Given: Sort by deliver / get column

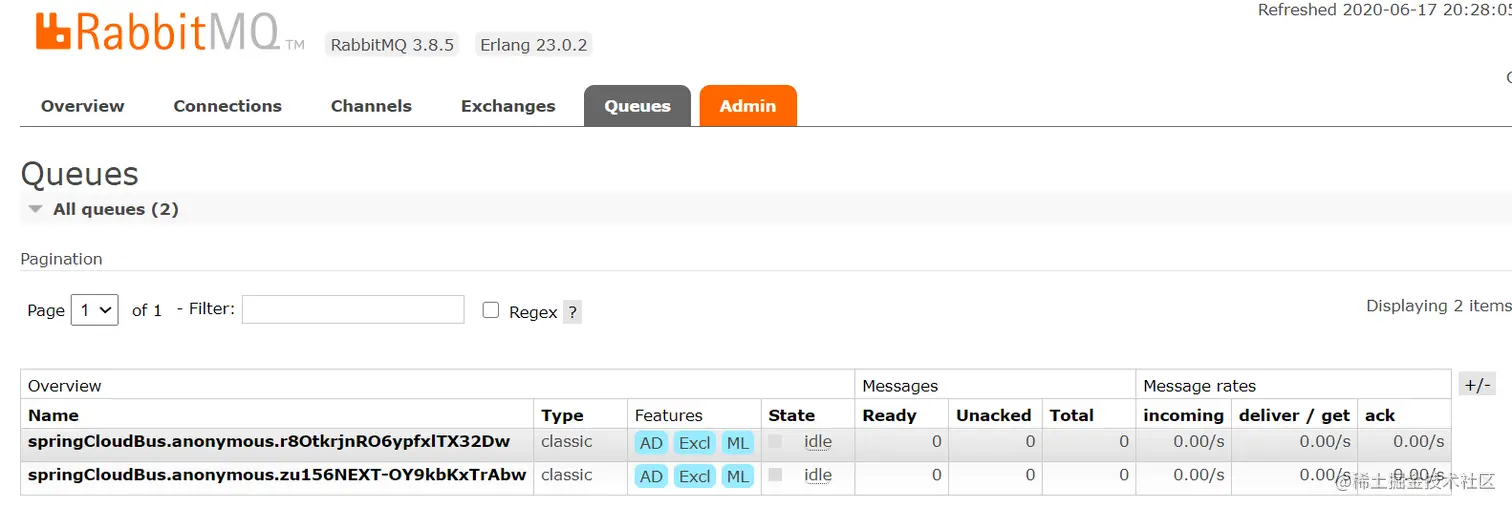Looking at the screenshot, I should (x=1294, y=415).
